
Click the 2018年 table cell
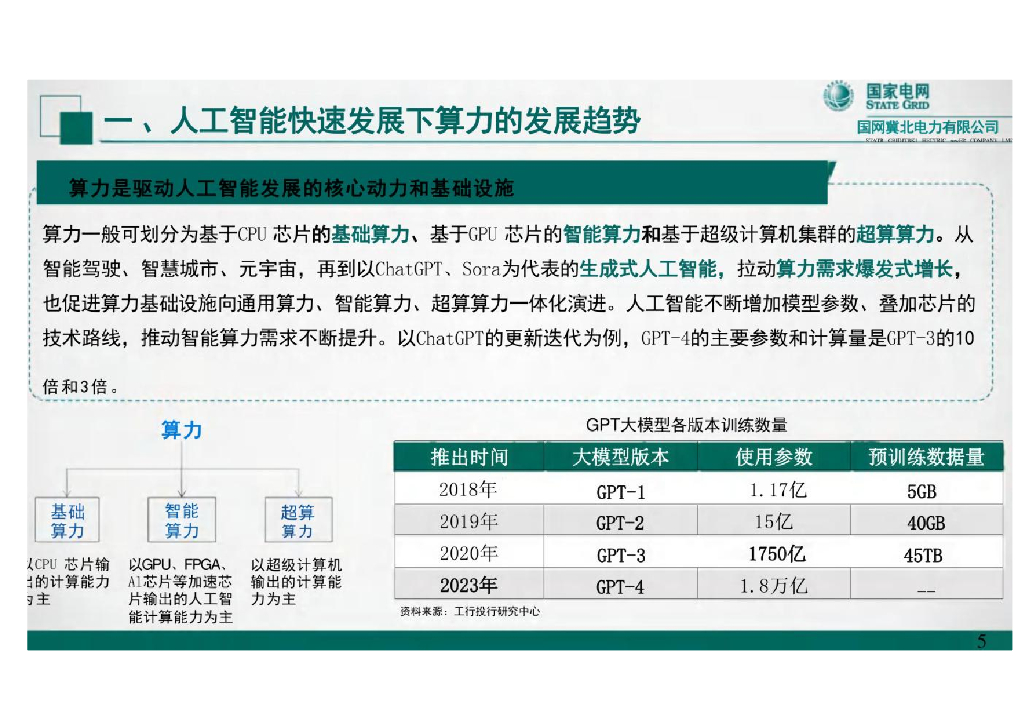(469, 489)
